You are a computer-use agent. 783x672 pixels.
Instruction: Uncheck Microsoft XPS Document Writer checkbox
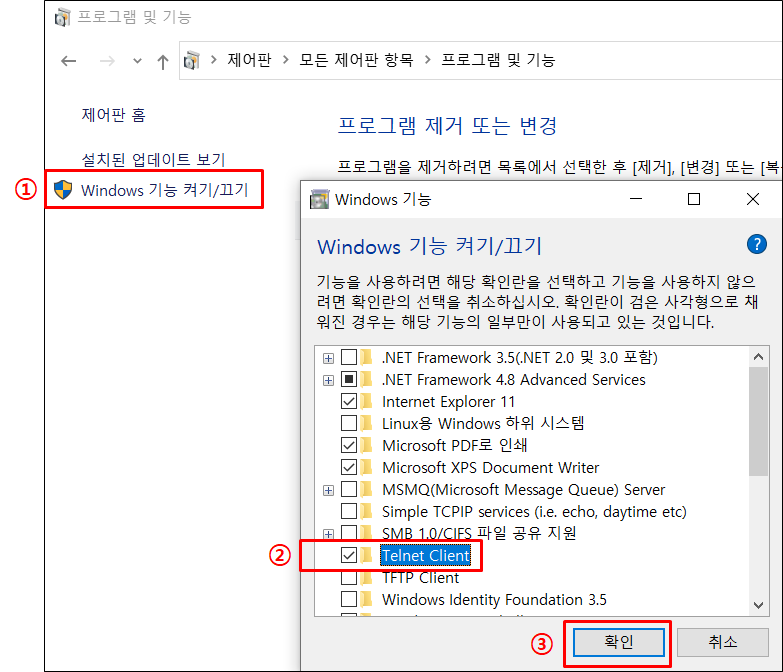pyautogui.click(x=349, y=467)
